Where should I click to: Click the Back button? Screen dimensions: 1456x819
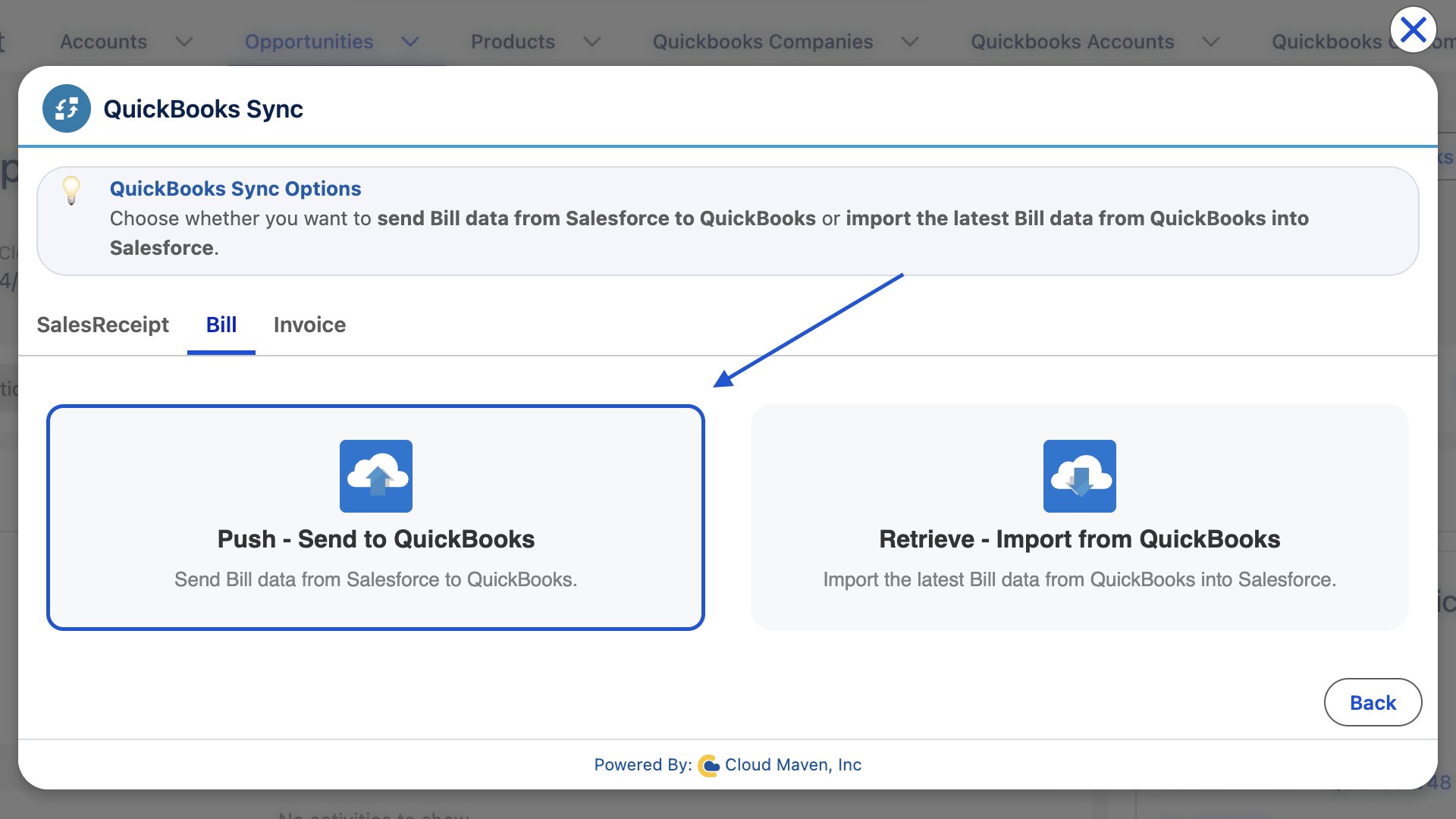[1373, 702]
